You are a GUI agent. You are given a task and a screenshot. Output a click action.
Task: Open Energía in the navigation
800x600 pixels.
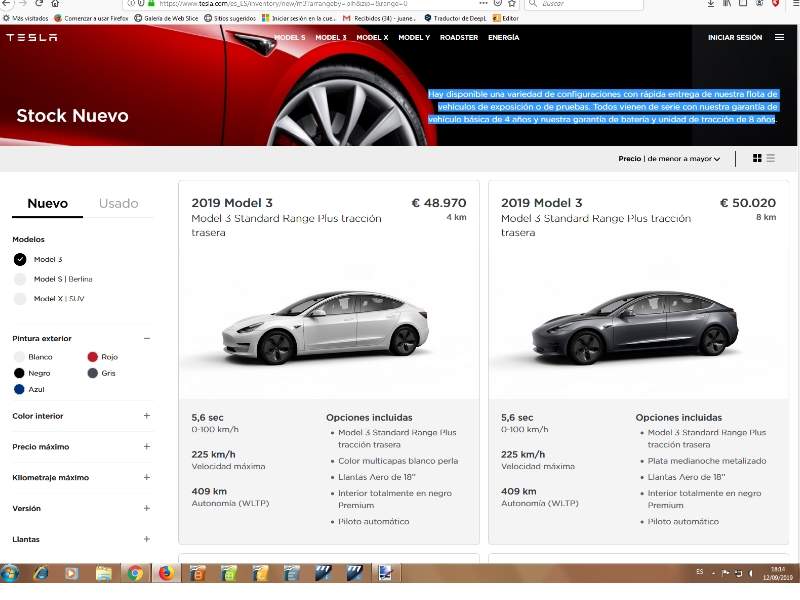[x=503, y=37]
